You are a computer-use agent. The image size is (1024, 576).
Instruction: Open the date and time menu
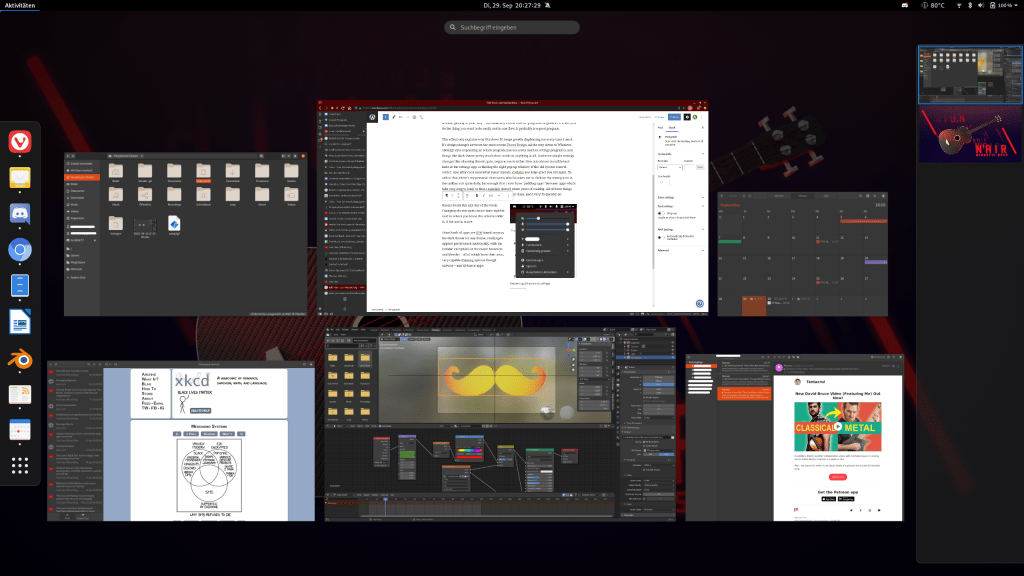point(512,6)
